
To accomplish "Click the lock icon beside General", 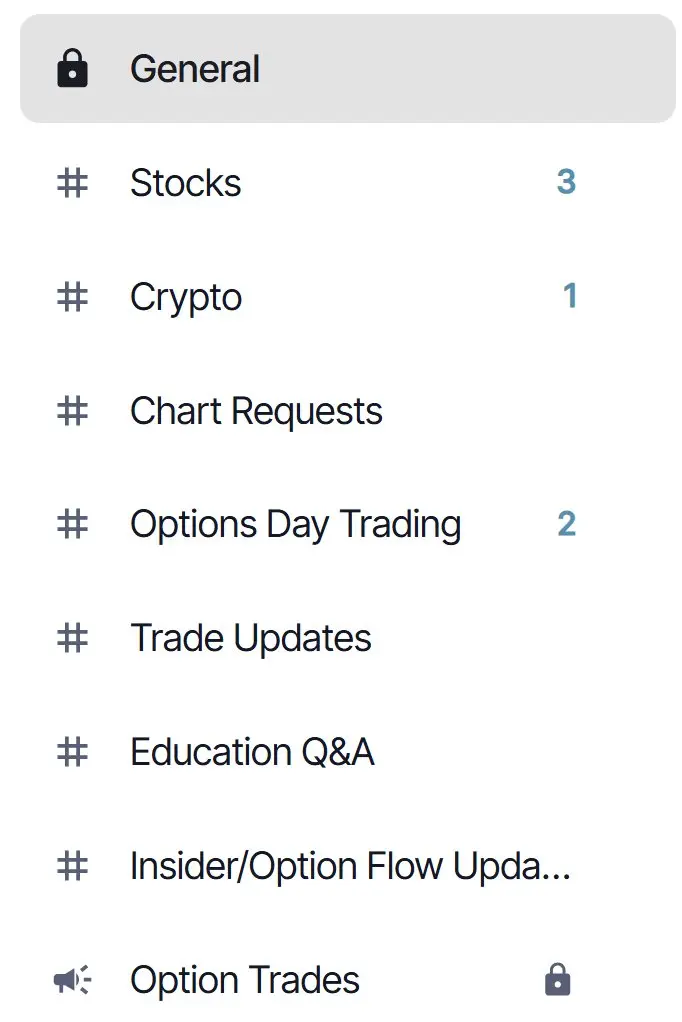I will coord(72,68).
